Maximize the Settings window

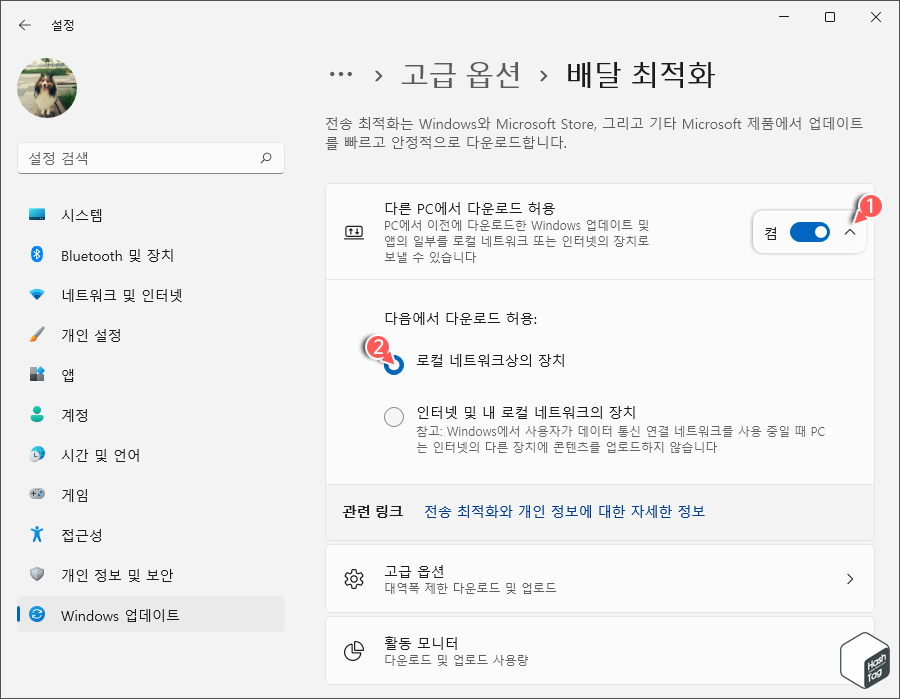(x=830, y=17)
